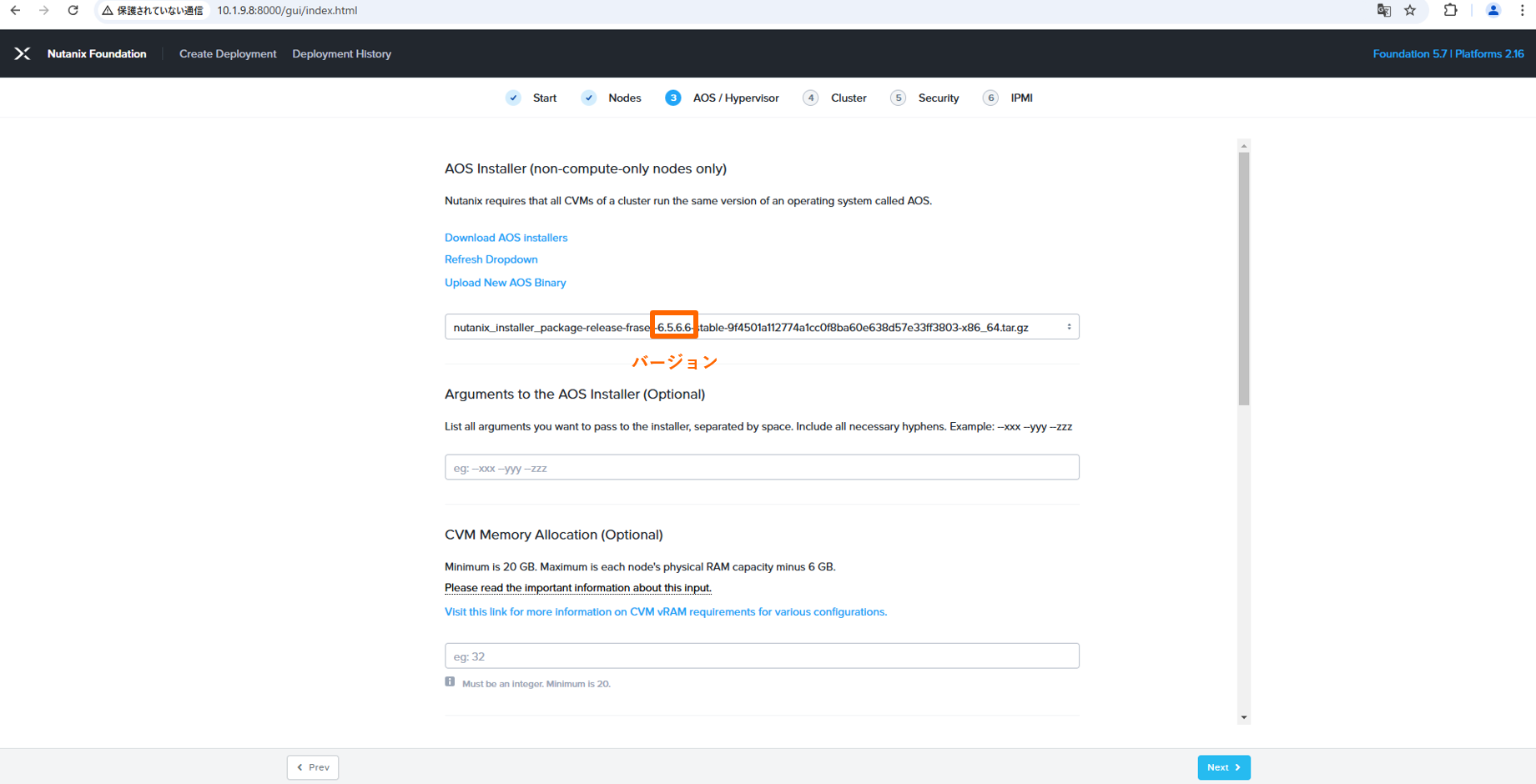Open the AOS installer package dropdown

(761, 327)
